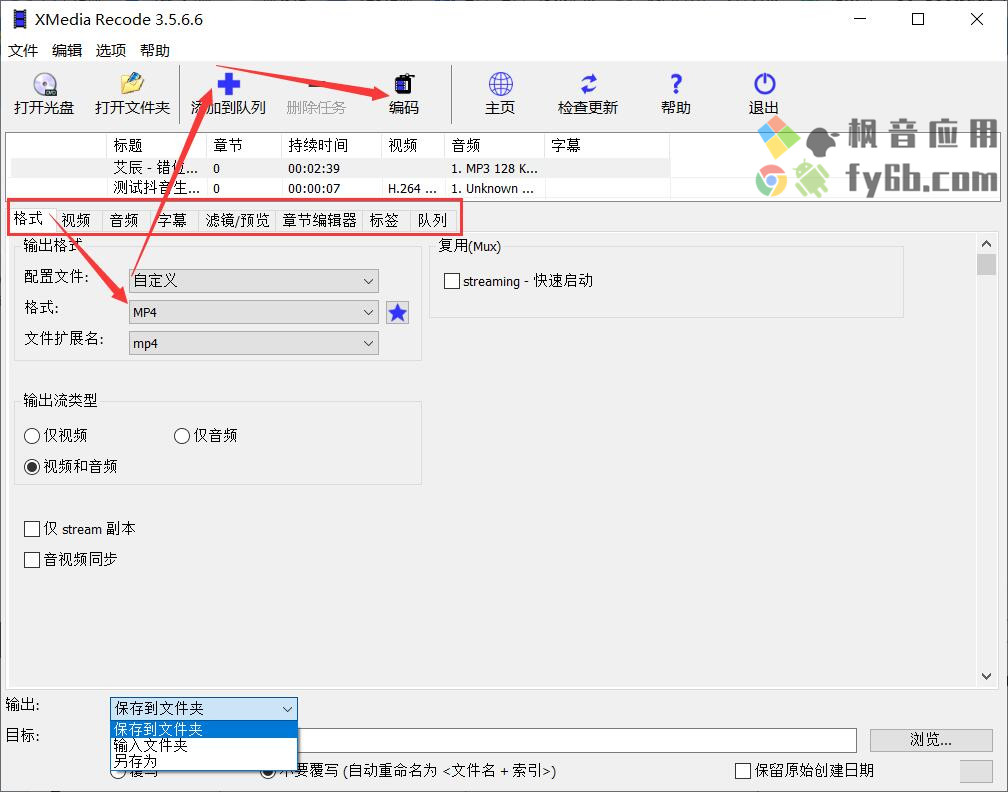Open the 选项 menu
The height and width of the screenshot is (792, 1008).
click(x=111, y=50)
